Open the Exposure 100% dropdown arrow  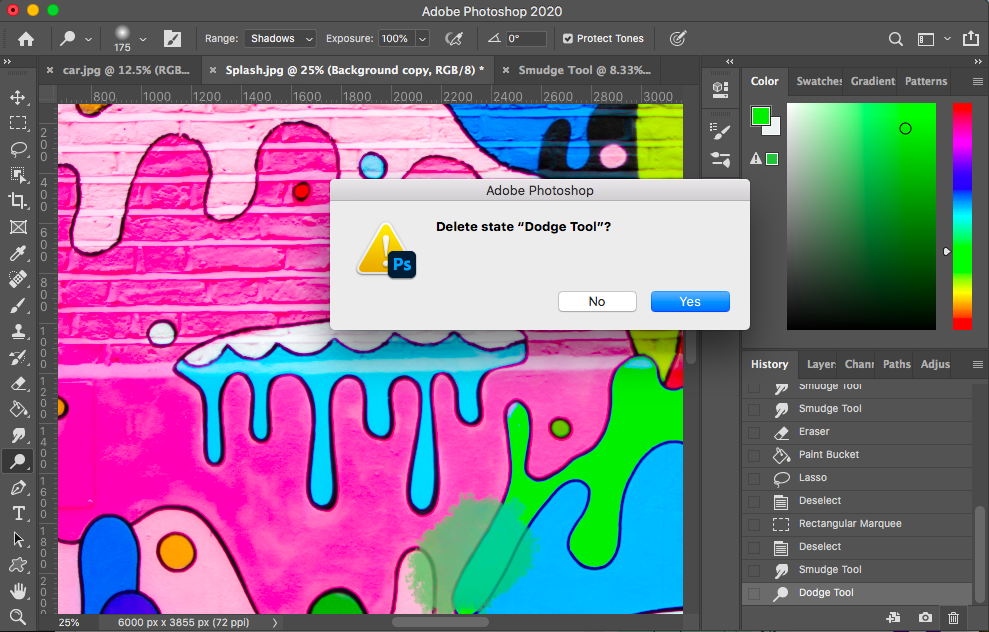click(423, 39)
